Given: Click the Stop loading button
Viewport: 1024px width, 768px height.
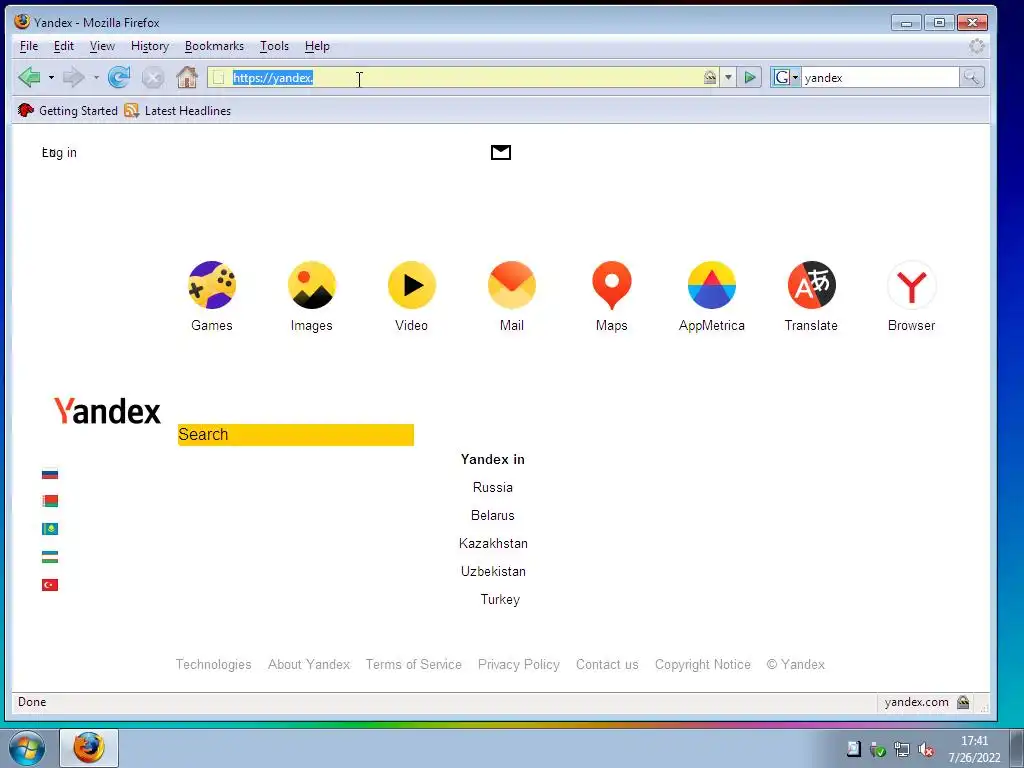Looking at the screenshot, I should (153, 78).
